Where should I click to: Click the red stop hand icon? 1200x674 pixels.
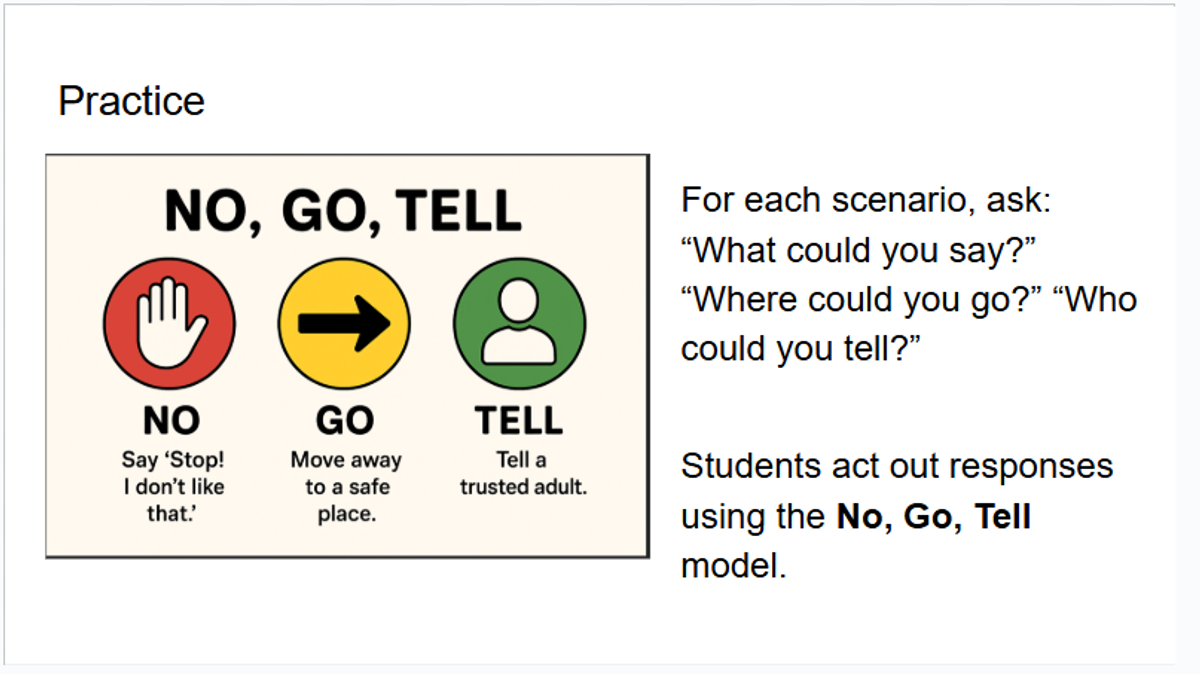pos(170,323)
